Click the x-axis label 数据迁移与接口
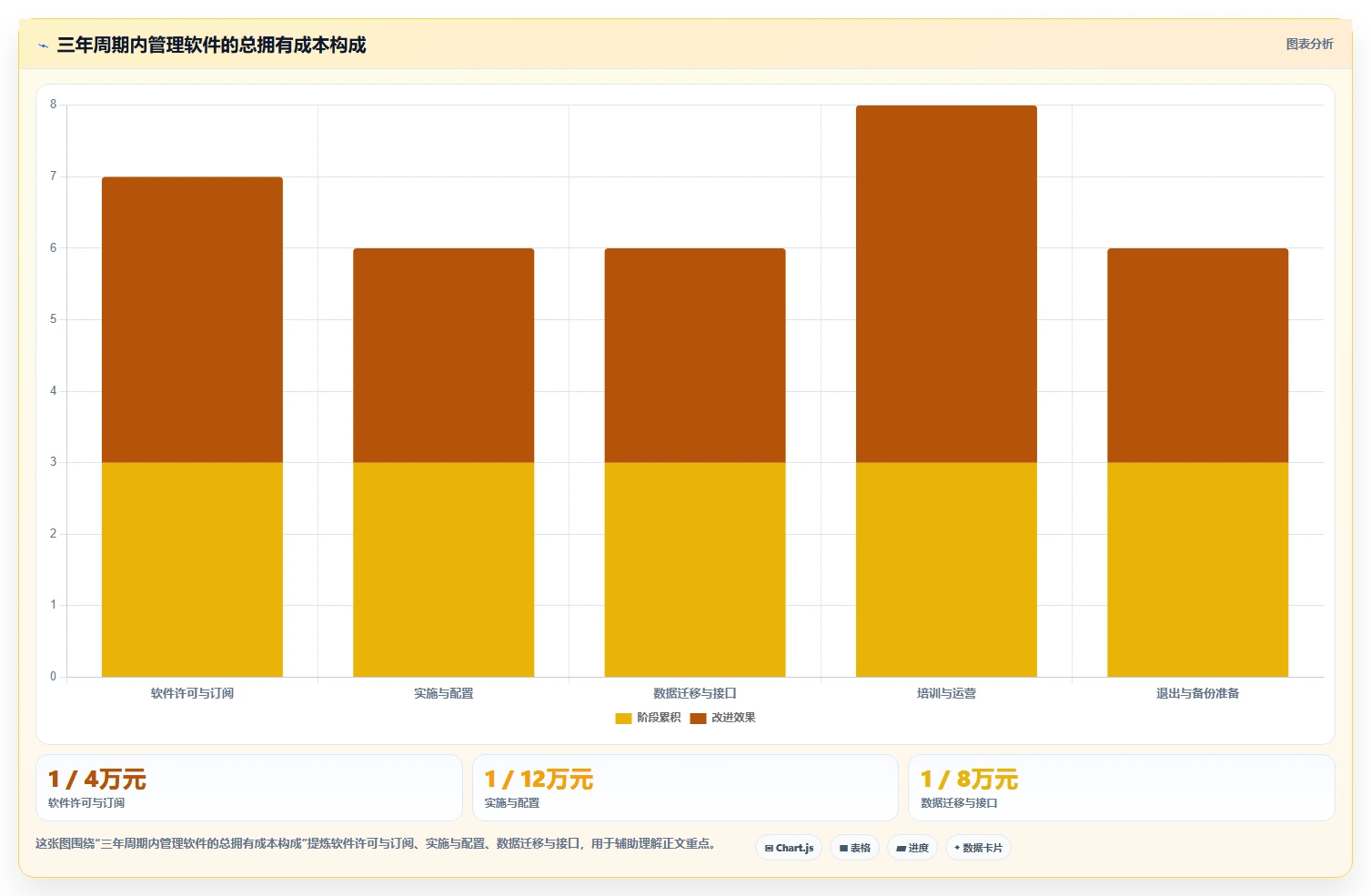Image resolution: width=1371 pixels, height=896 pixels. 695,693
